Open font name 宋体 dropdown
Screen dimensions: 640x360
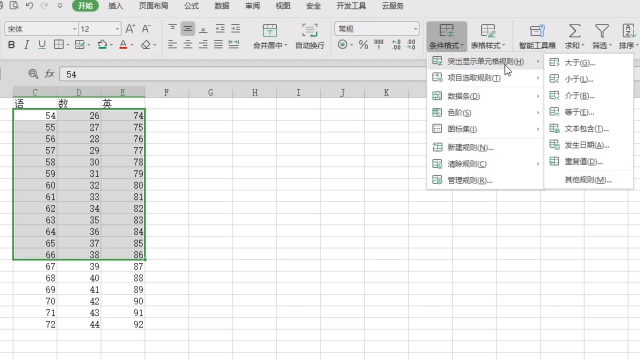click(74, 29)
